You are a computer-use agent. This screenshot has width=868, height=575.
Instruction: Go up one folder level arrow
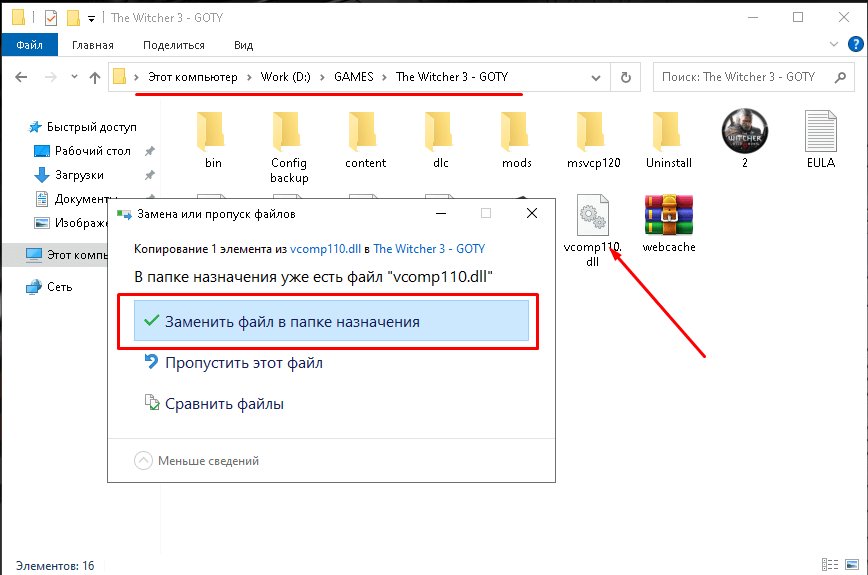point(95,77)
